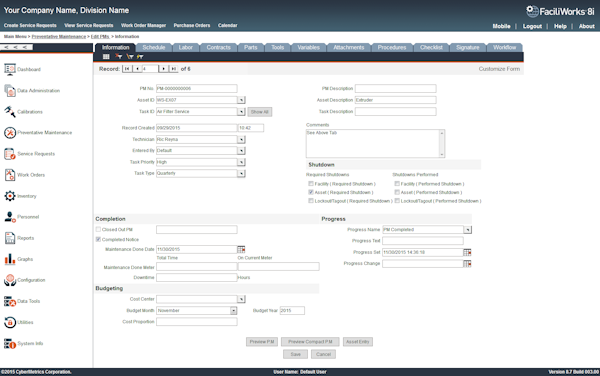This screenshot has width=600, height=376.
Task: Open Reports sidebar icon
Action: 10,238
